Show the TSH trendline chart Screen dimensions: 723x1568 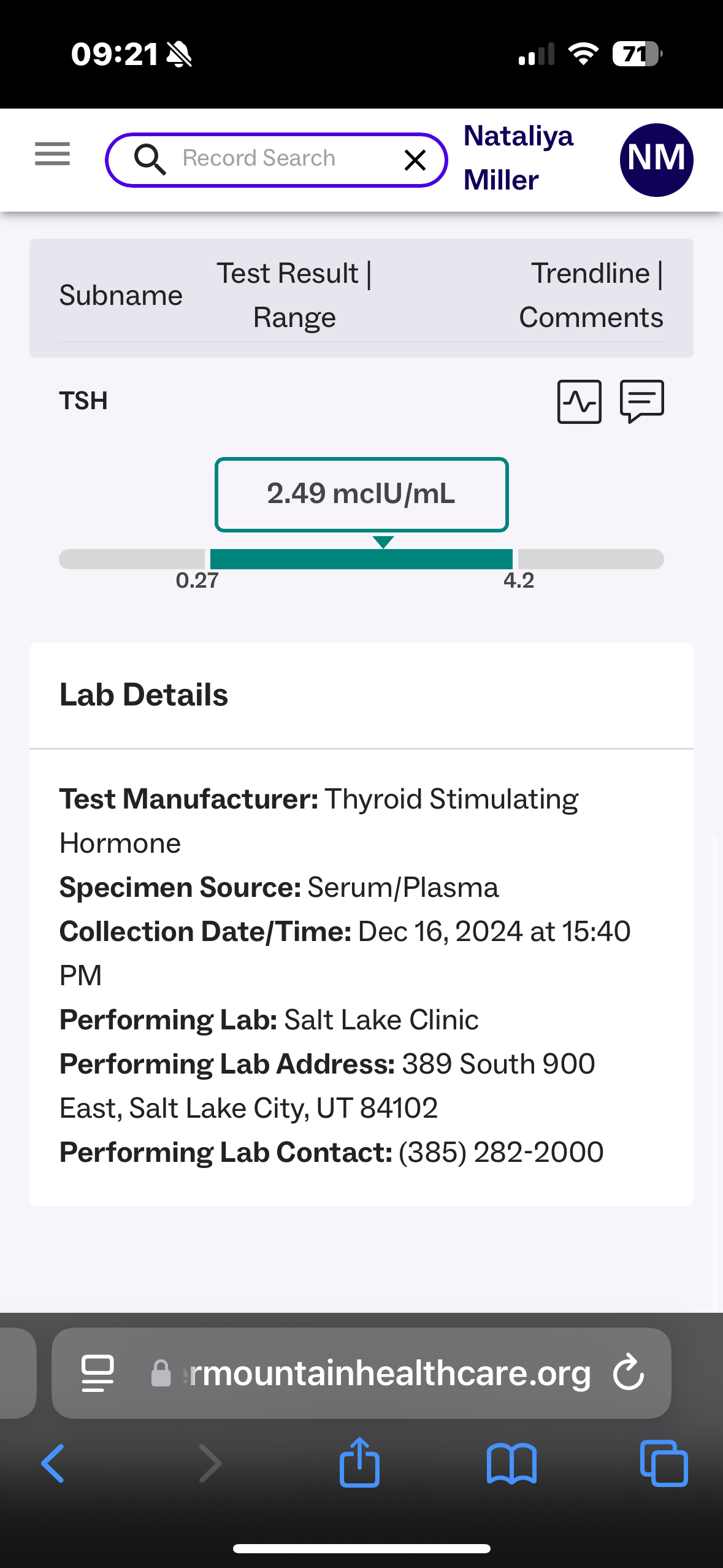579,402
